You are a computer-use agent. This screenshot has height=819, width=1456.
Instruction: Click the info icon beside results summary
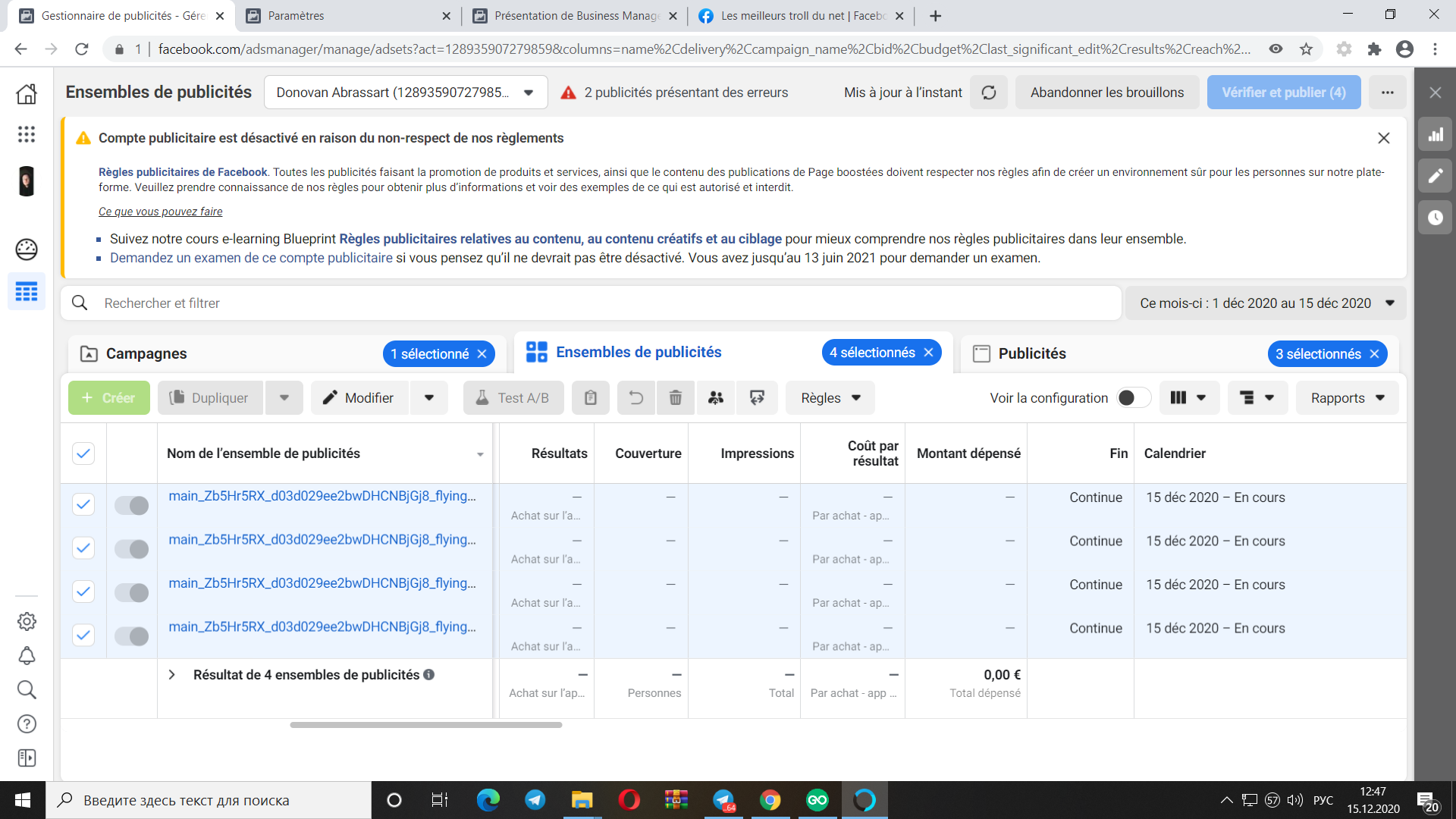429,675
